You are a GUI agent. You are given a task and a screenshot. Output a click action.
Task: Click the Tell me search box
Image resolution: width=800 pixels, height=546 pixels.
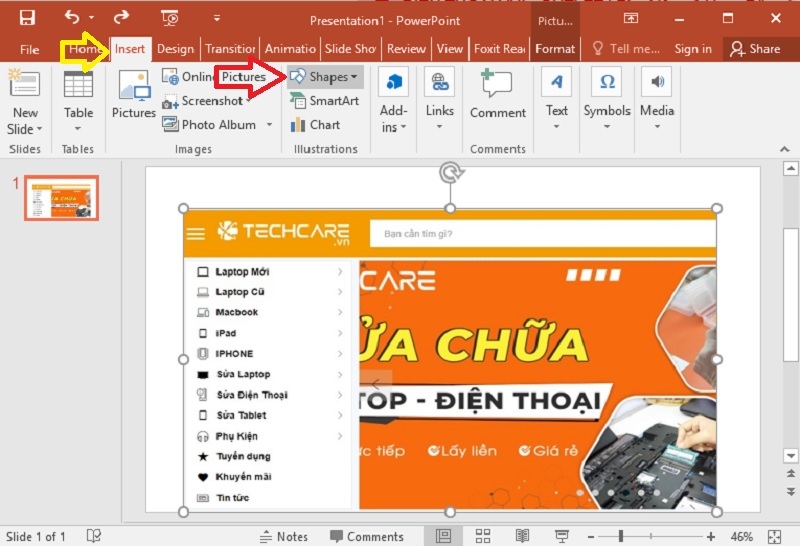click(627, 49)
